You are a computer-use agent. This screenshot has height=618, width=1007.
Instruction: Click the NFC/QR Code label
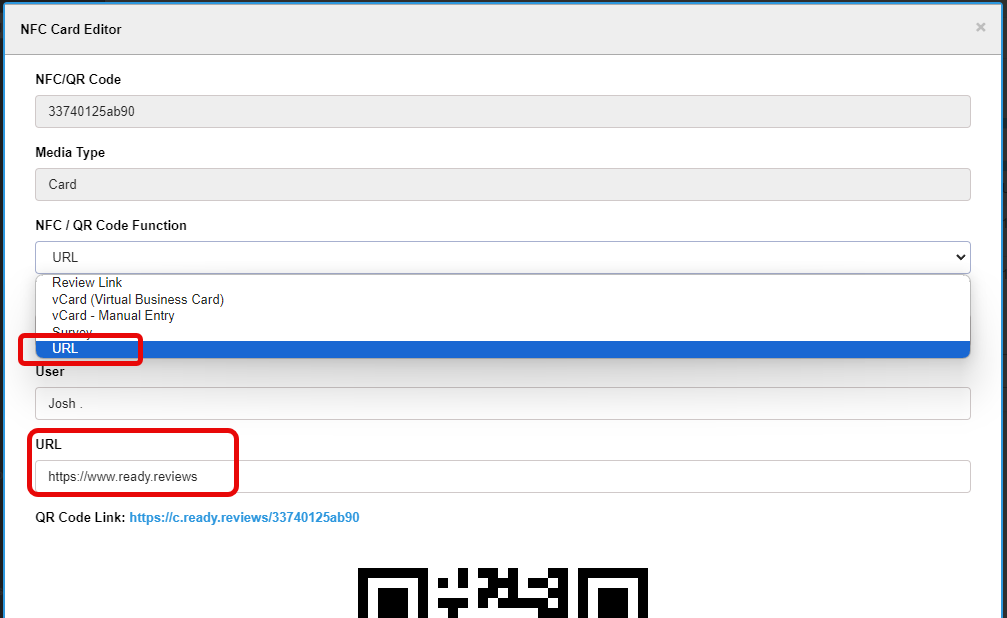pyautogui.click(x=78, y=80)
